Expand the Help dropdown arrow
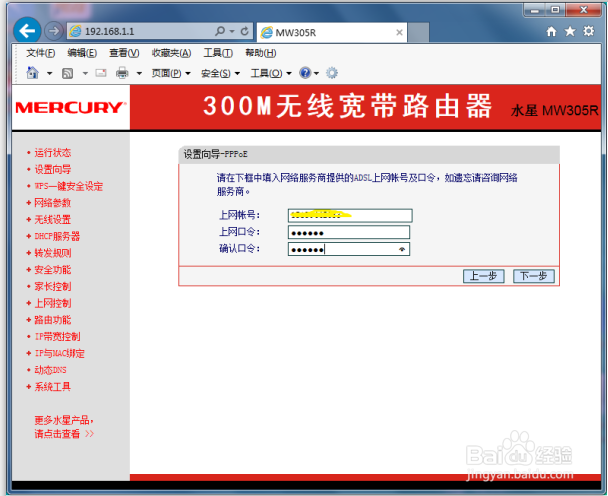This screenshot has height=496, width=608. [316, 73]
